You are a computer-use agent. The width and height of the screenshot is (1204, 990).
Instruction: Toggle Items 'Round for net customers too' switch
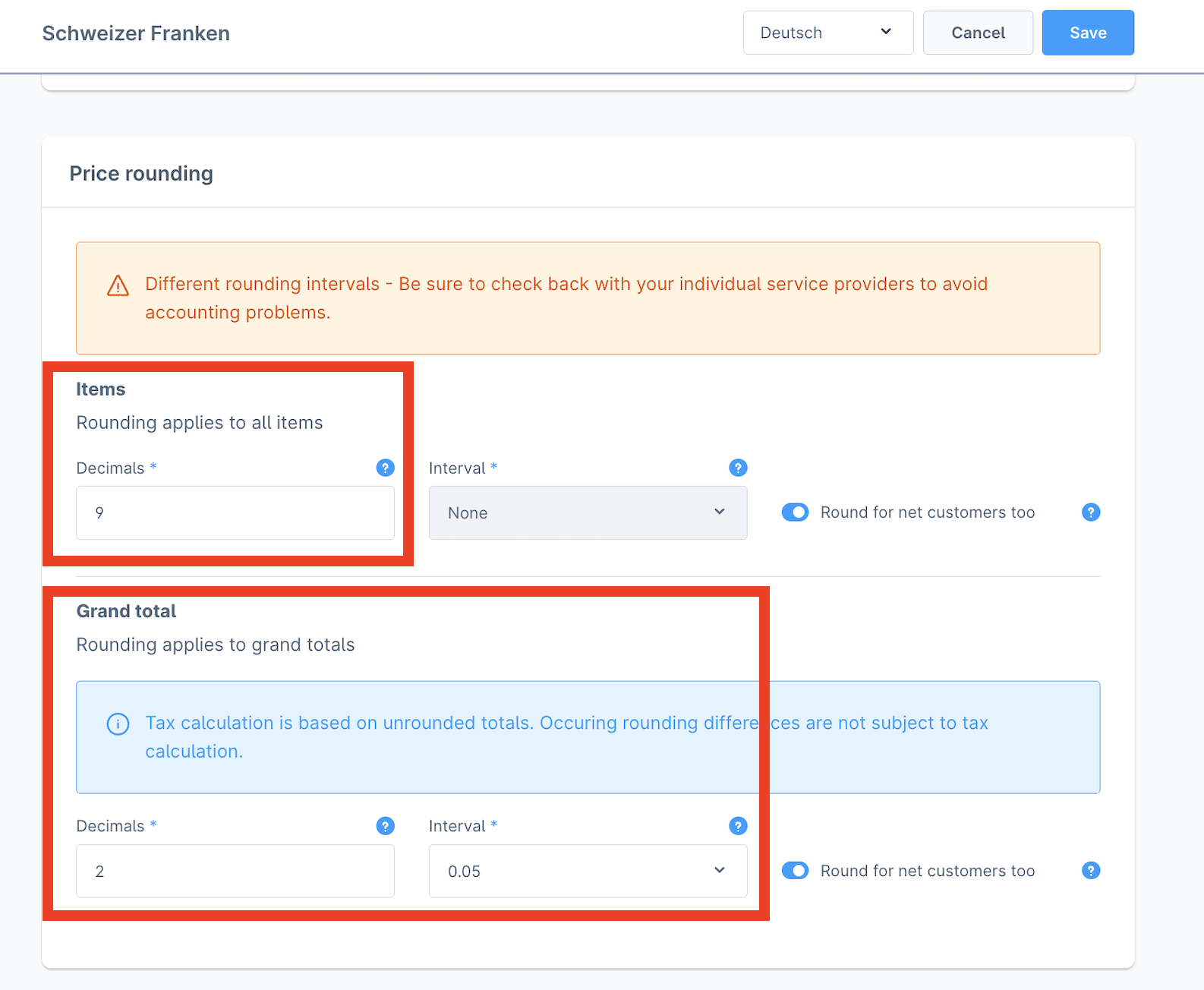click(x=795, y=512)
